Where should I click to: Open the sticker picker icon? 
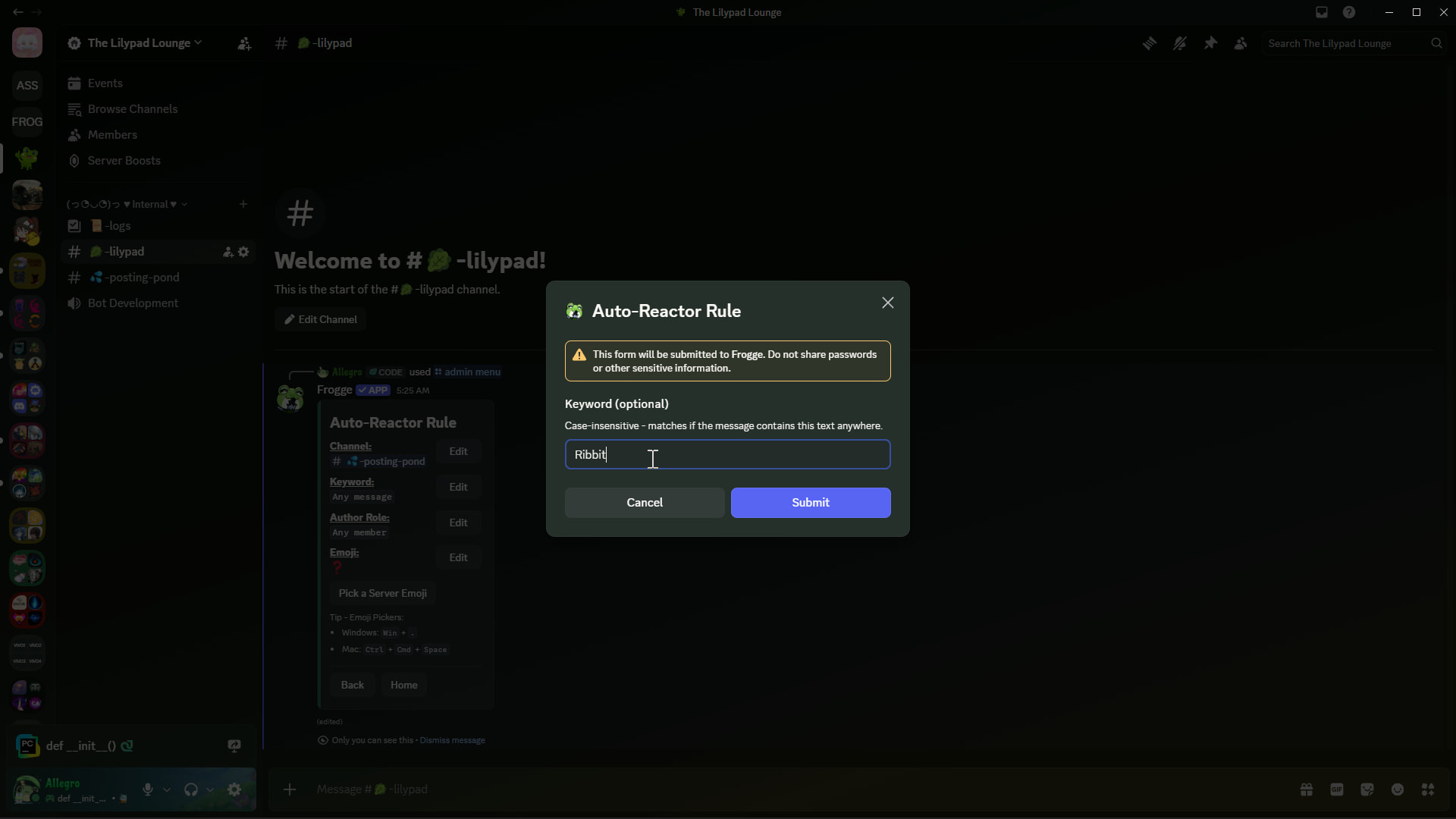(1367, 789)
